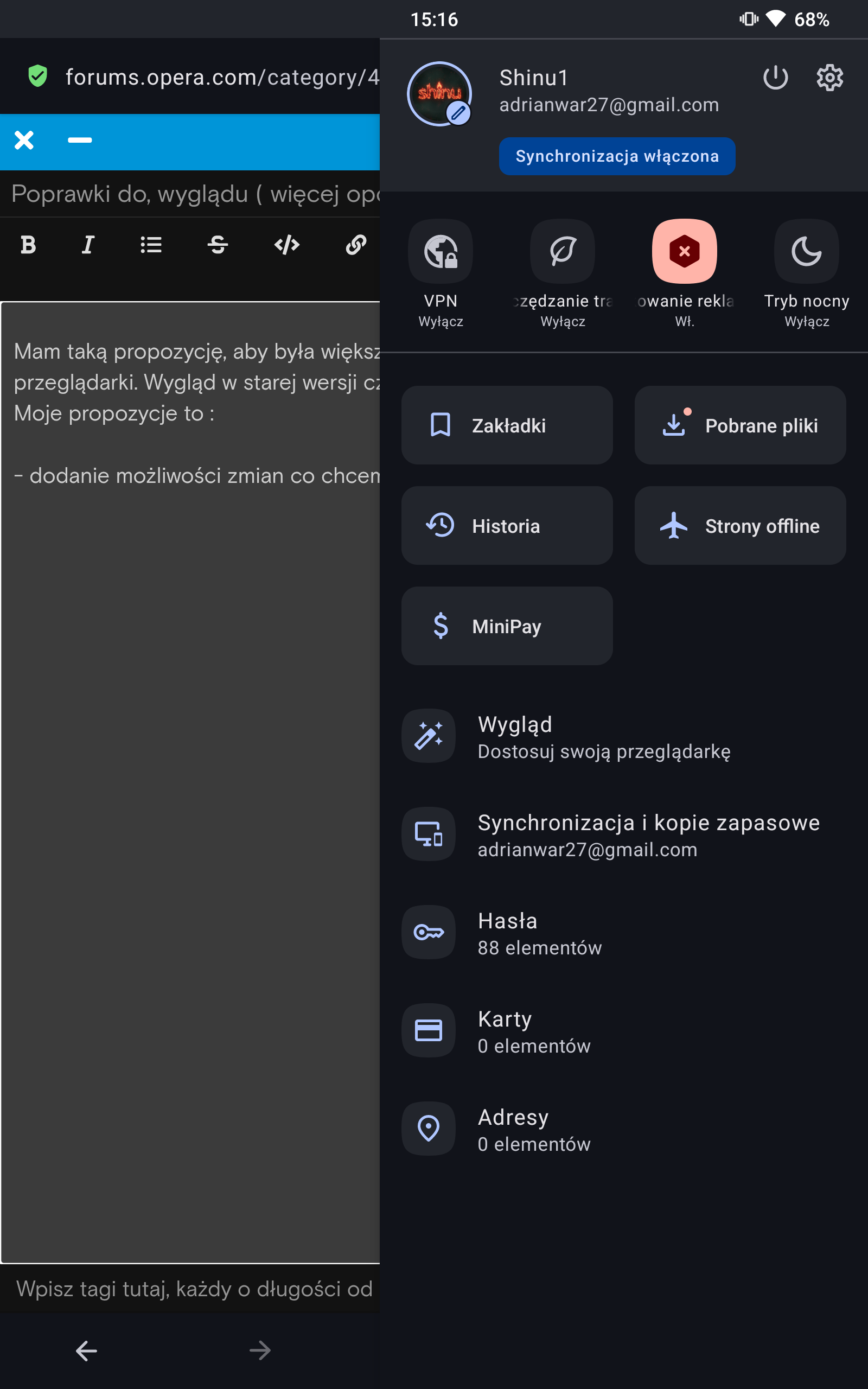868x1389 pixels.
Task: Open Pobrane pliki downloads
Action: pyautogui.click(x=740, y=425)
